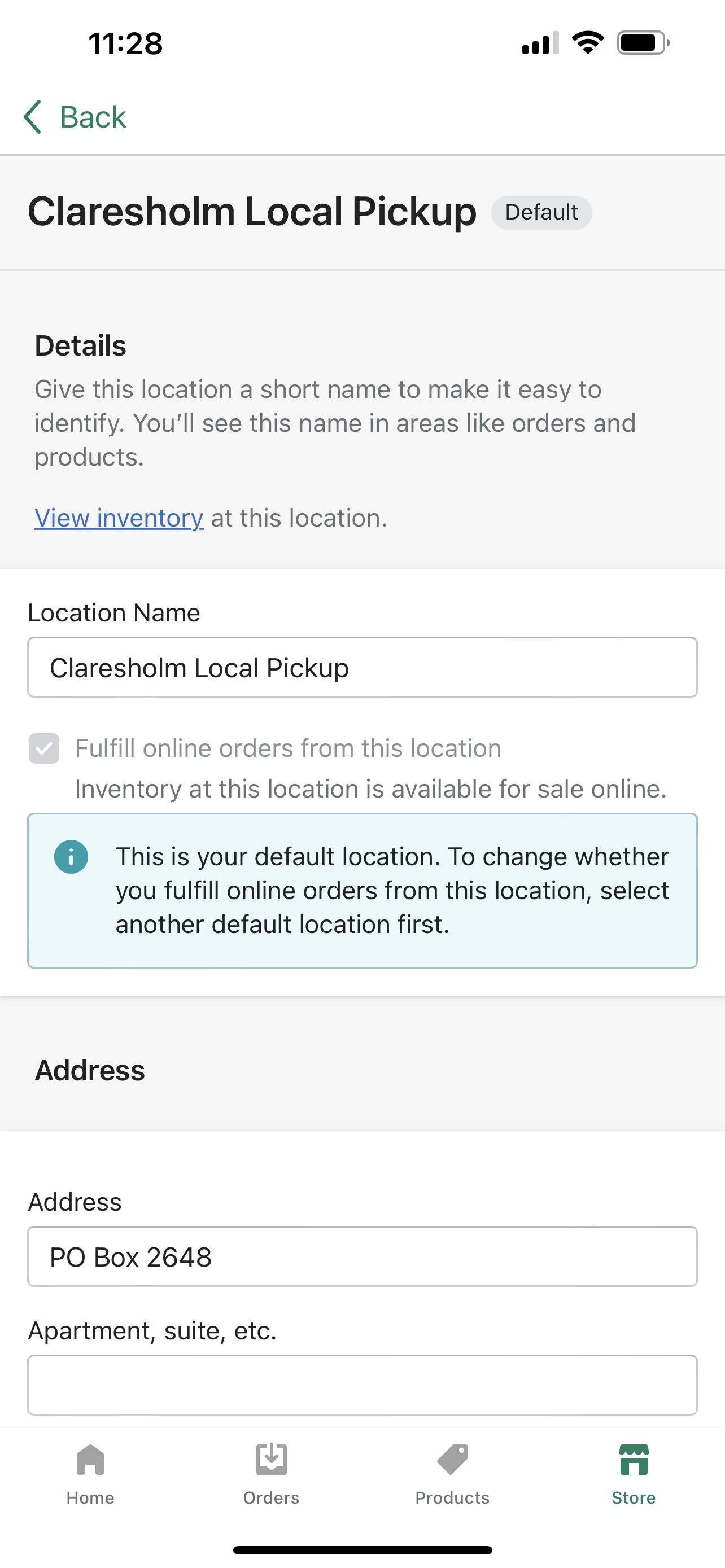Select the Store shop icon
Viewport: 725px width, 1568px height.
(x=634, y=1460)
